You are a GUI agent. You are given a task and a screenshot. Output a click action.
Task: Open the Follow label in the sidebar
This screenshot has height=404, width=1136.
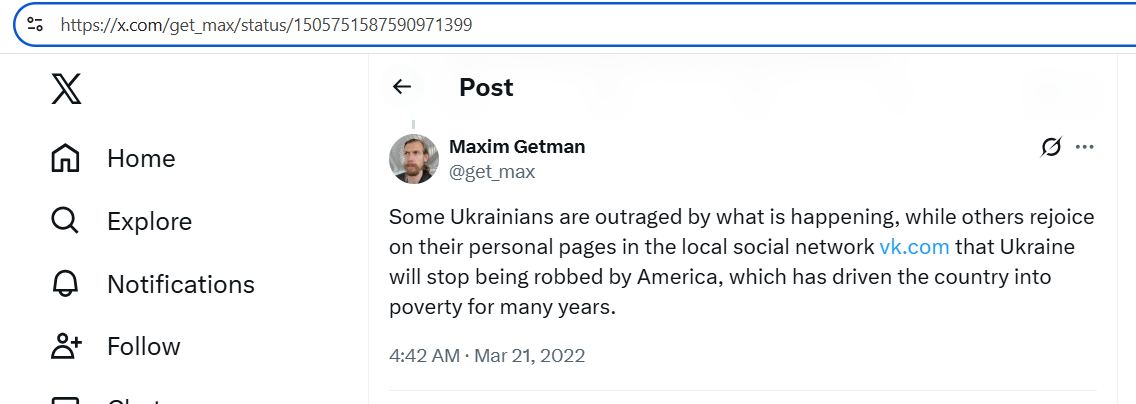144,347
